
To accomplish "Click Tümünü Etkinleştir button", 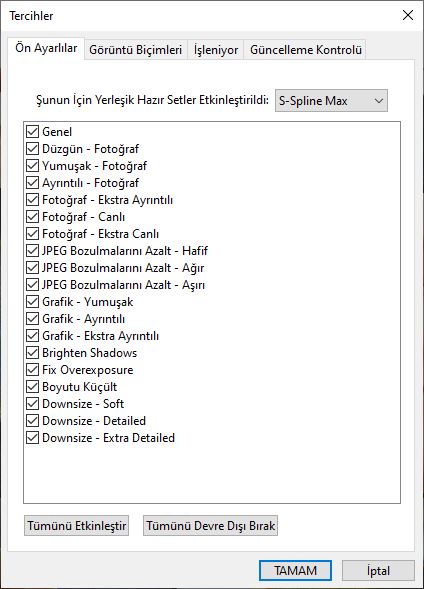I will click(x=77, y=525).
